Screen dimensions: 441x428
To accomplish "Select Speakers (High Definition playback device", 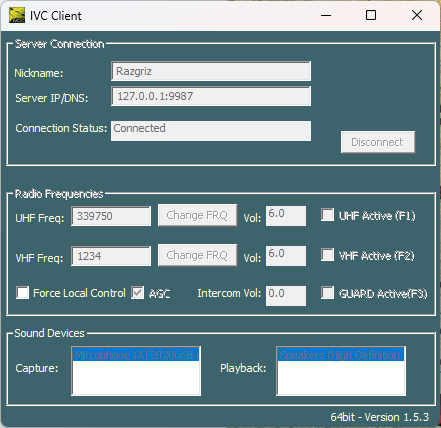I will pyautogui.click(x=341, y=355).
